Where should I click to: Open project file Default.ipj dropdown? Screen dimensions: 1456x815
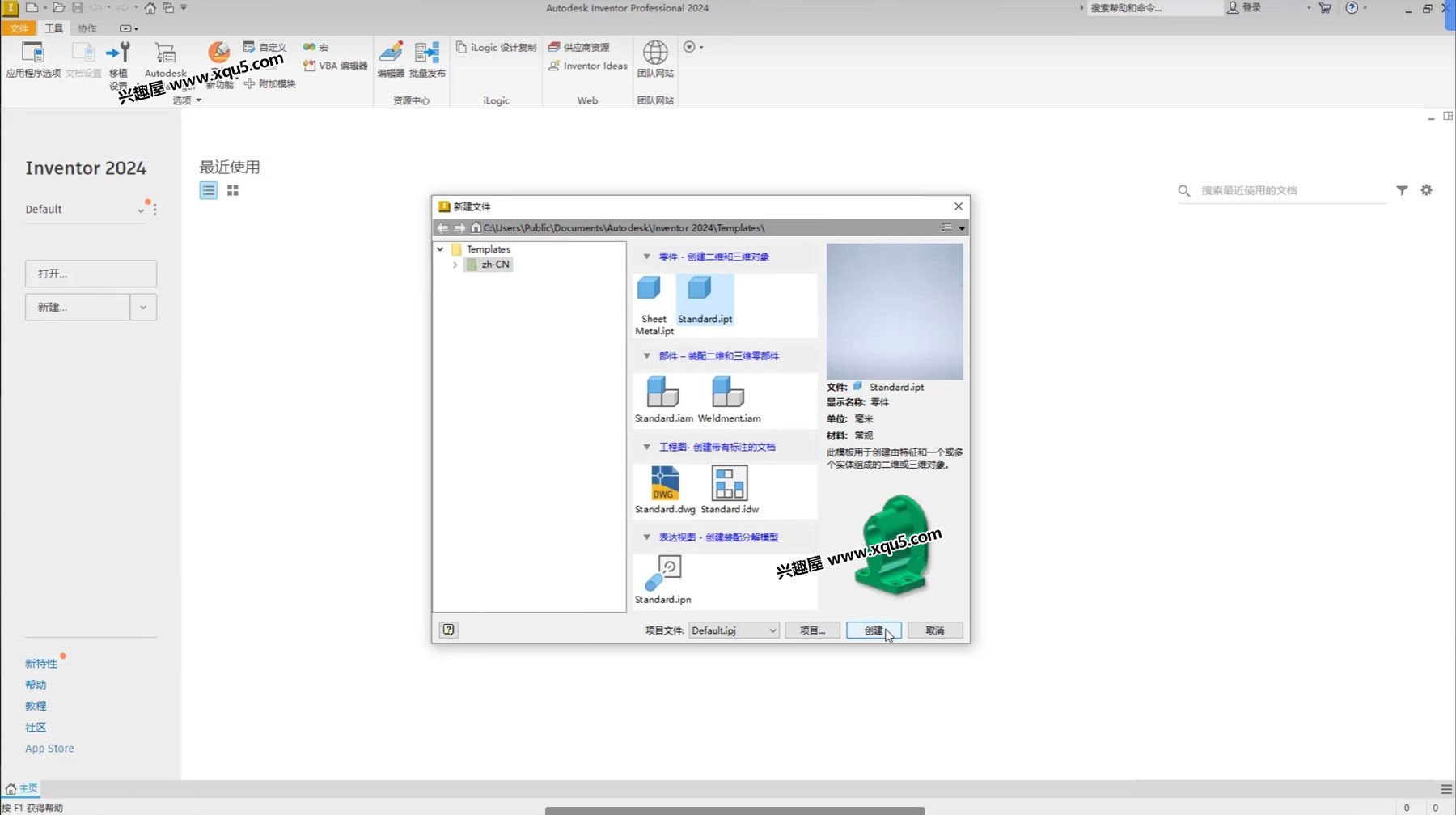[734, 630]
